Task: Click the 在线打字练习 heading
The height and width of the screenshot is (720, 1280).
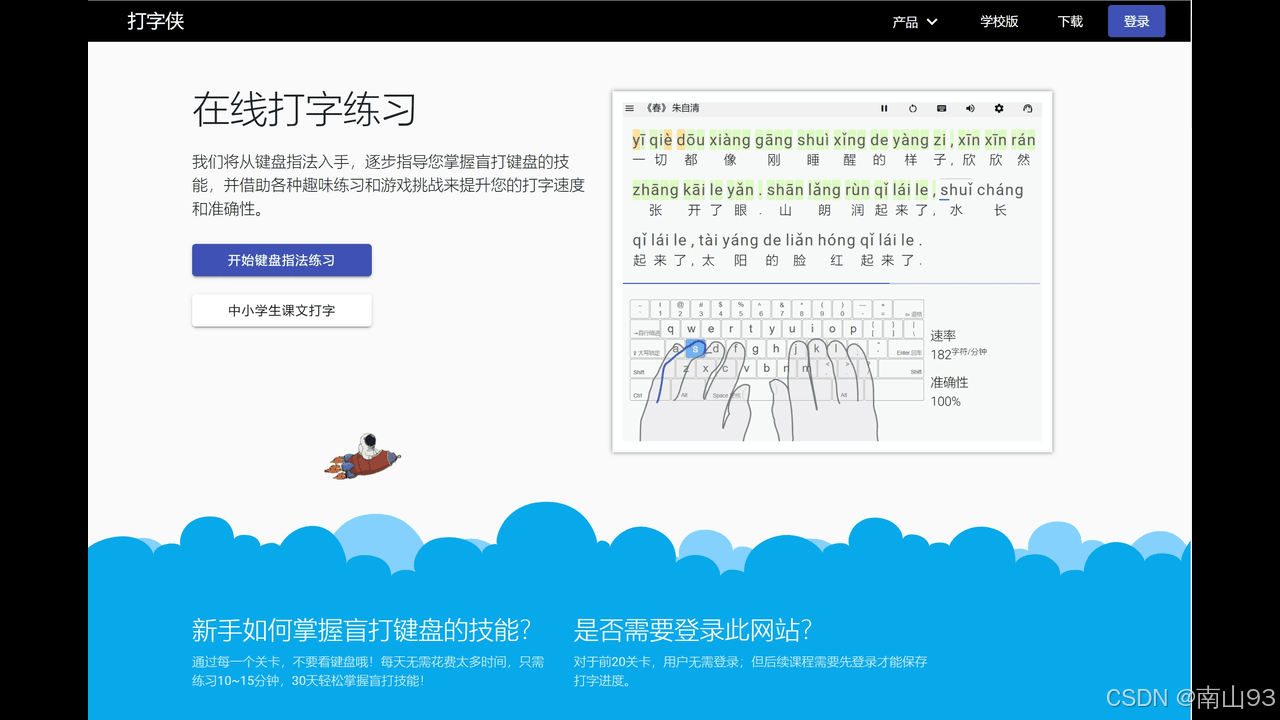Action: point(304,109)
